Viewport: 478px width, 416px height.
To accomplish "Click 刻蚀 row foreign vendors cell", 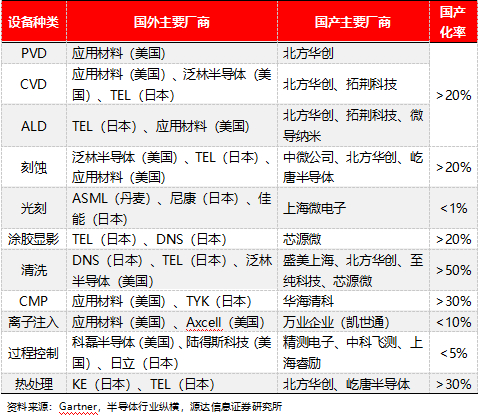I will (x=172, y=167).
